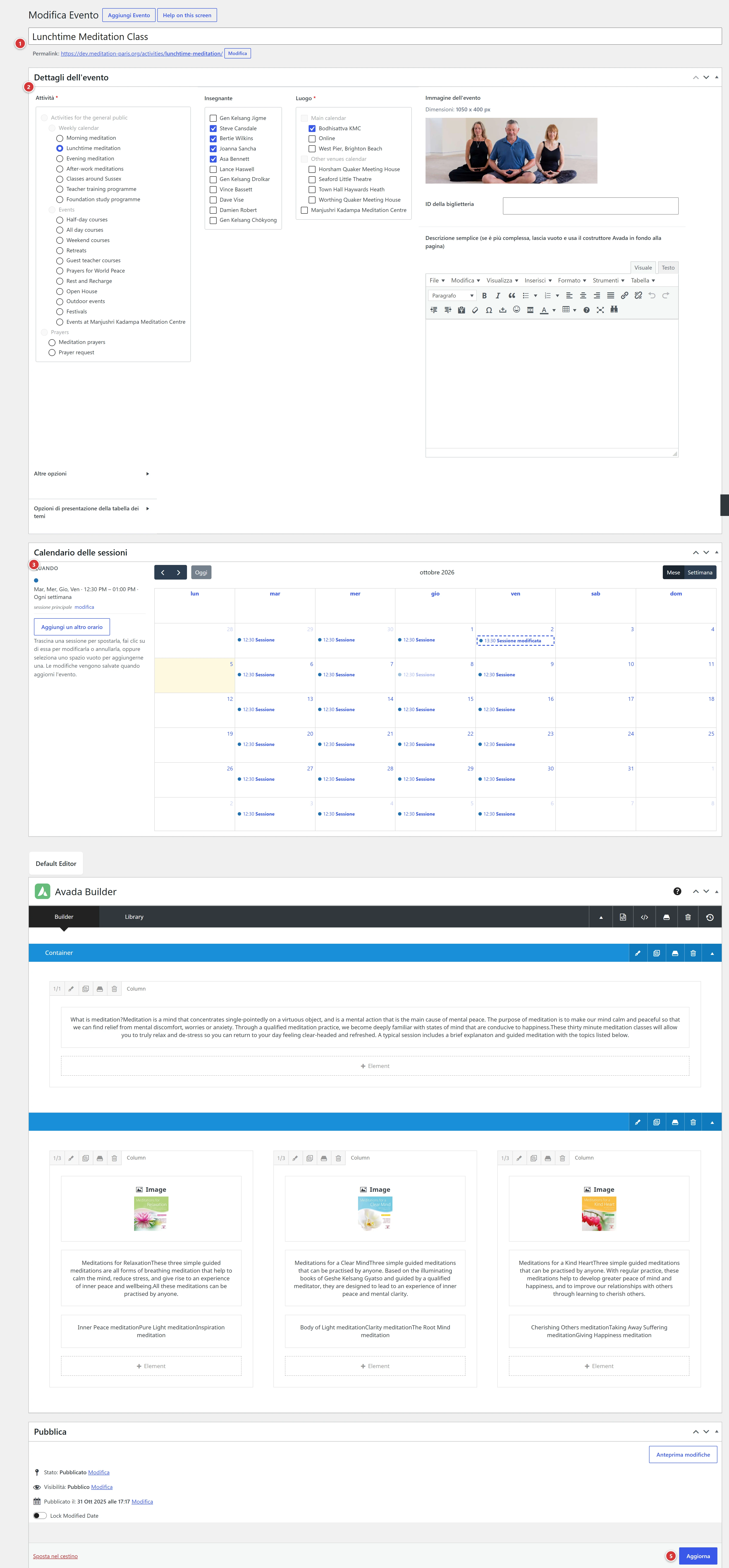The width and height of the screenshot is (729, 1568).
Task: Open editor help question mark icon
Action: (x=587, y=310)
